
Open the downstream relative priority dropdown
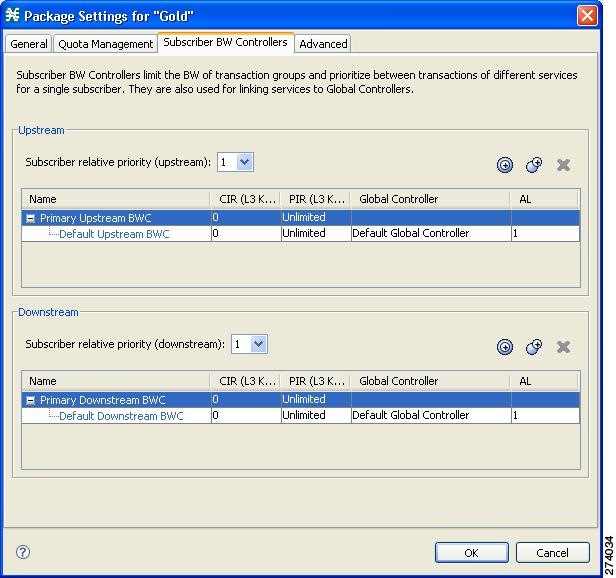point(258,344)
